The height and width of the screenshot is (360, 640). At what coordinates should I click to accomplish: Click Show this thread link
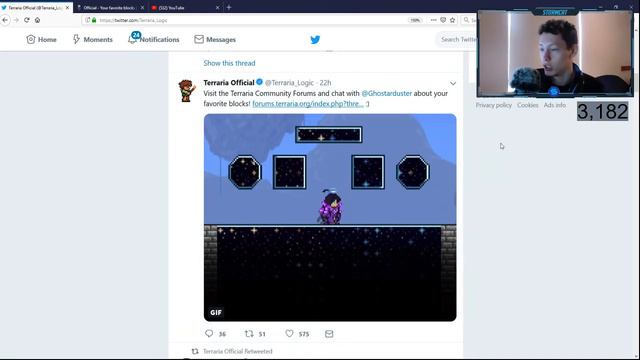pos(229,63)
